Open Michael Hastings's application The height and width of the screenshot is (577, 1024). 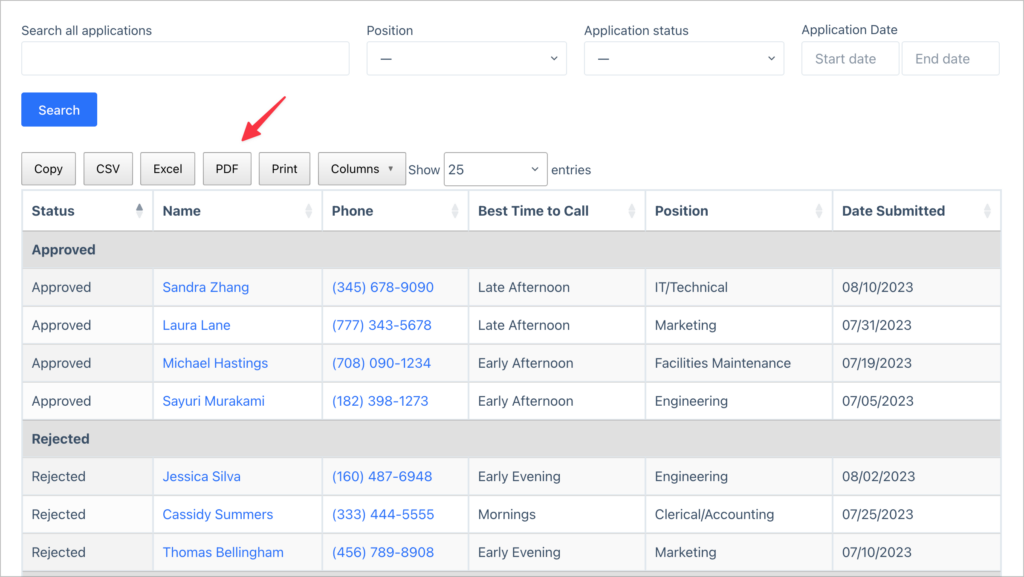point(216,363)
